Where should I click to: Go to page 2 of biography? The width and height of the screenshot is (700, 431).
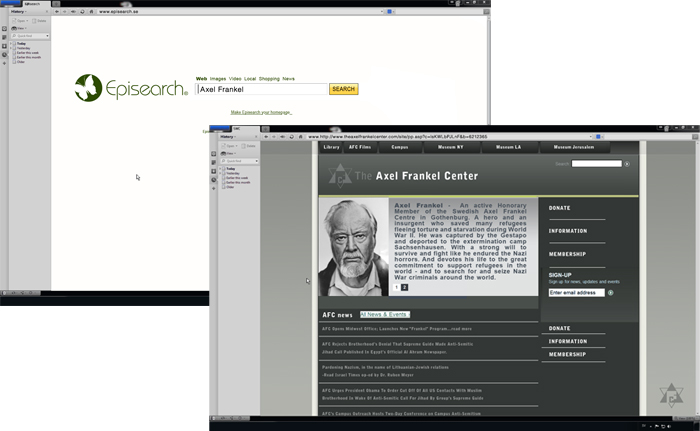[404, 287]
